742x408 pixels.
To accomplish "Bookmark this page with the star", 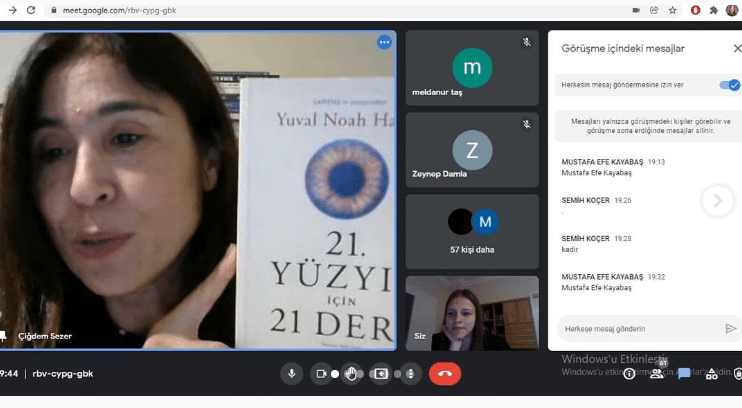I will pos(672,10).
